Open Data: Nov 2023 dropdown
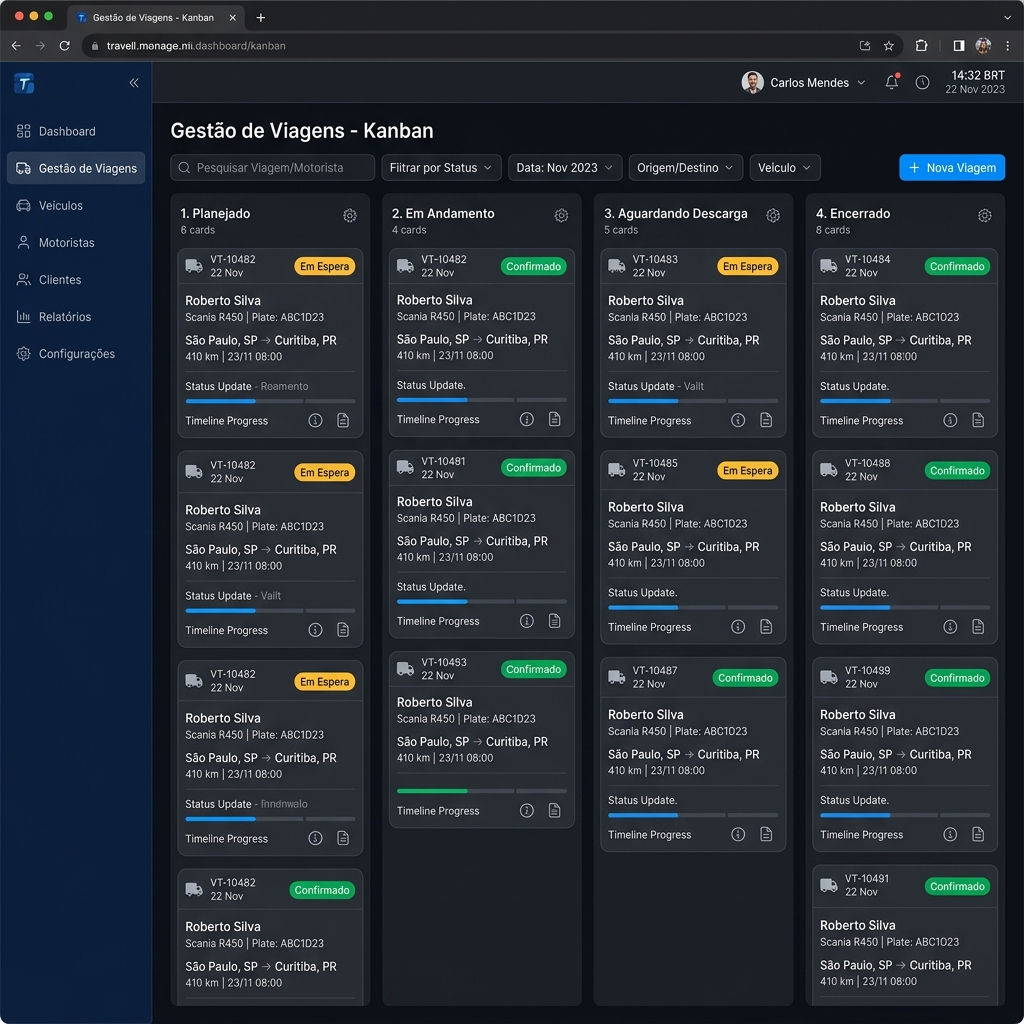Screen dimensions: 1024x1024 coord(564,168)
